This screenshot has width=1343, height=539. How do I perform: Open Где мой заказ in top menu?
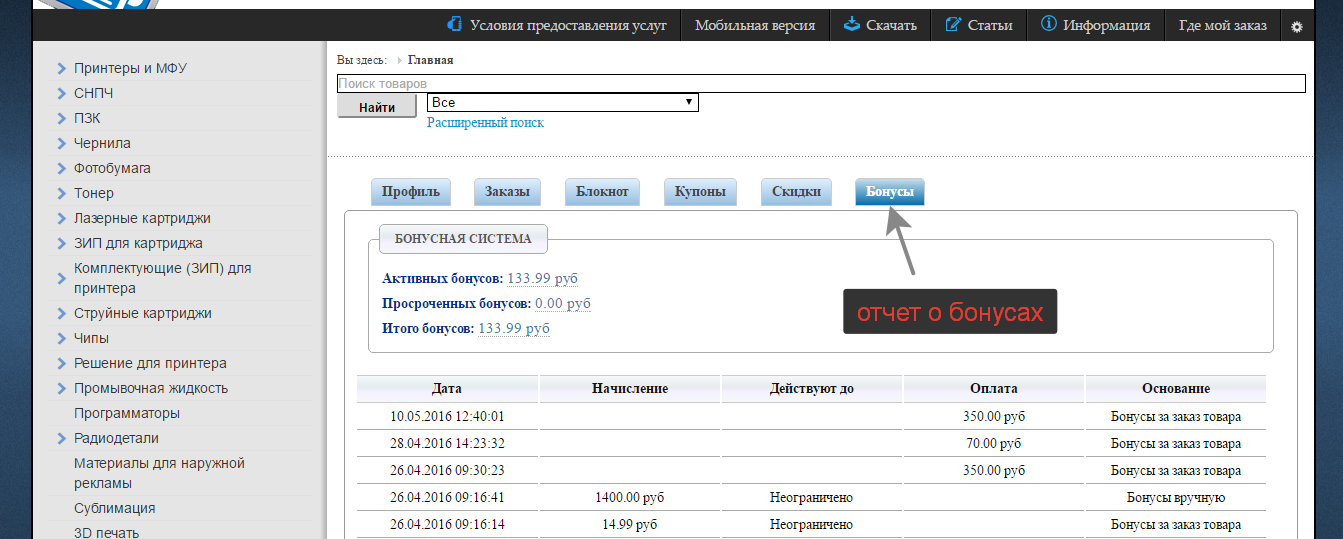coord(1222,26)
